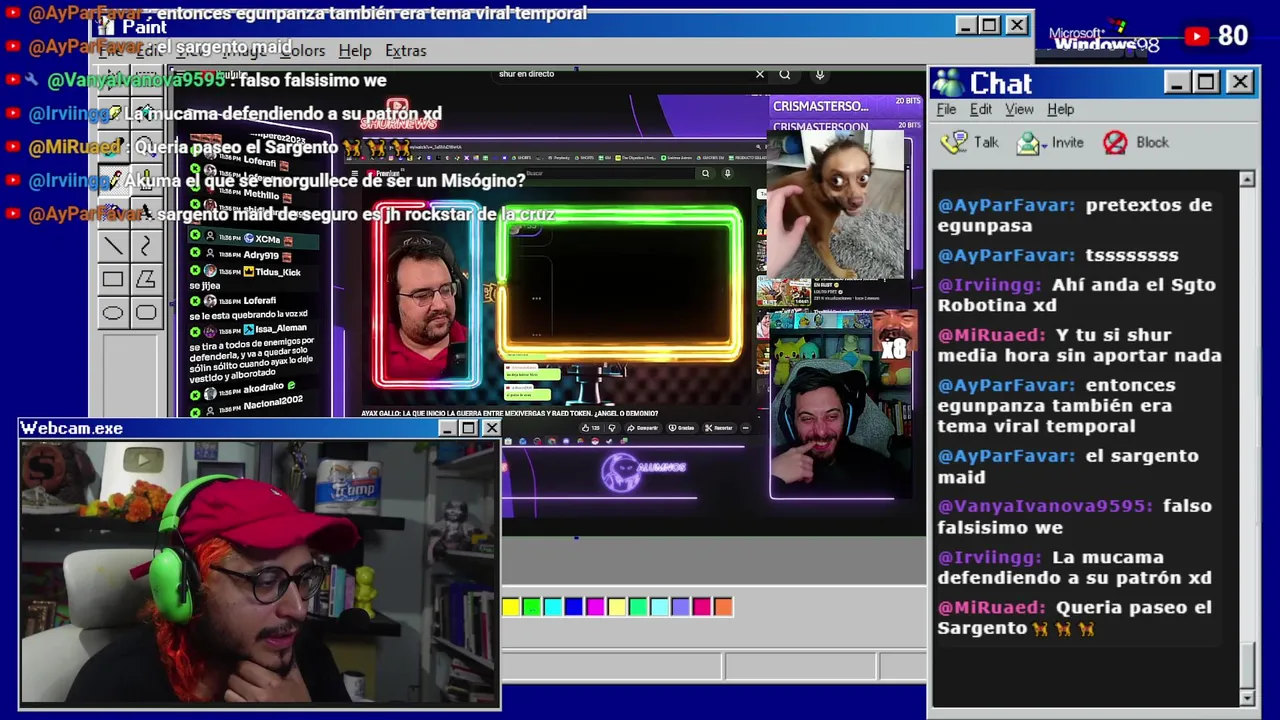Select the Pencil tool in Paint
The image size is (1280, 720).
[x=113, y=180]
